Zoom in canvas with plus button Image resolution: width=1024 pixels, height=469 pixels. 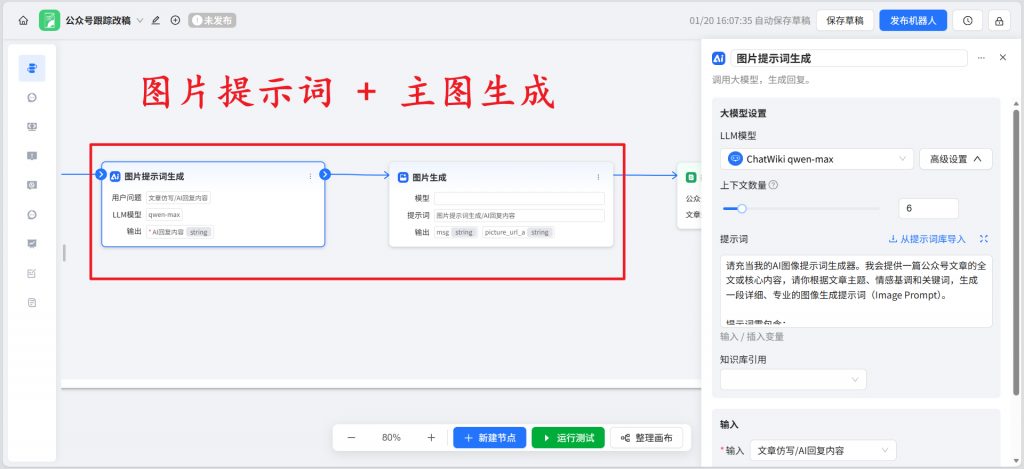431,438
